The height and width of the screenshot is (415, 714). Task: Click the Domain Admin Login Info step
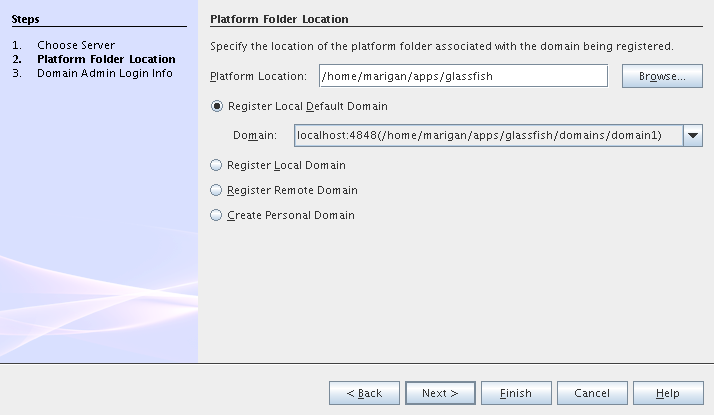pyautogui.click(x=104, y=73)
